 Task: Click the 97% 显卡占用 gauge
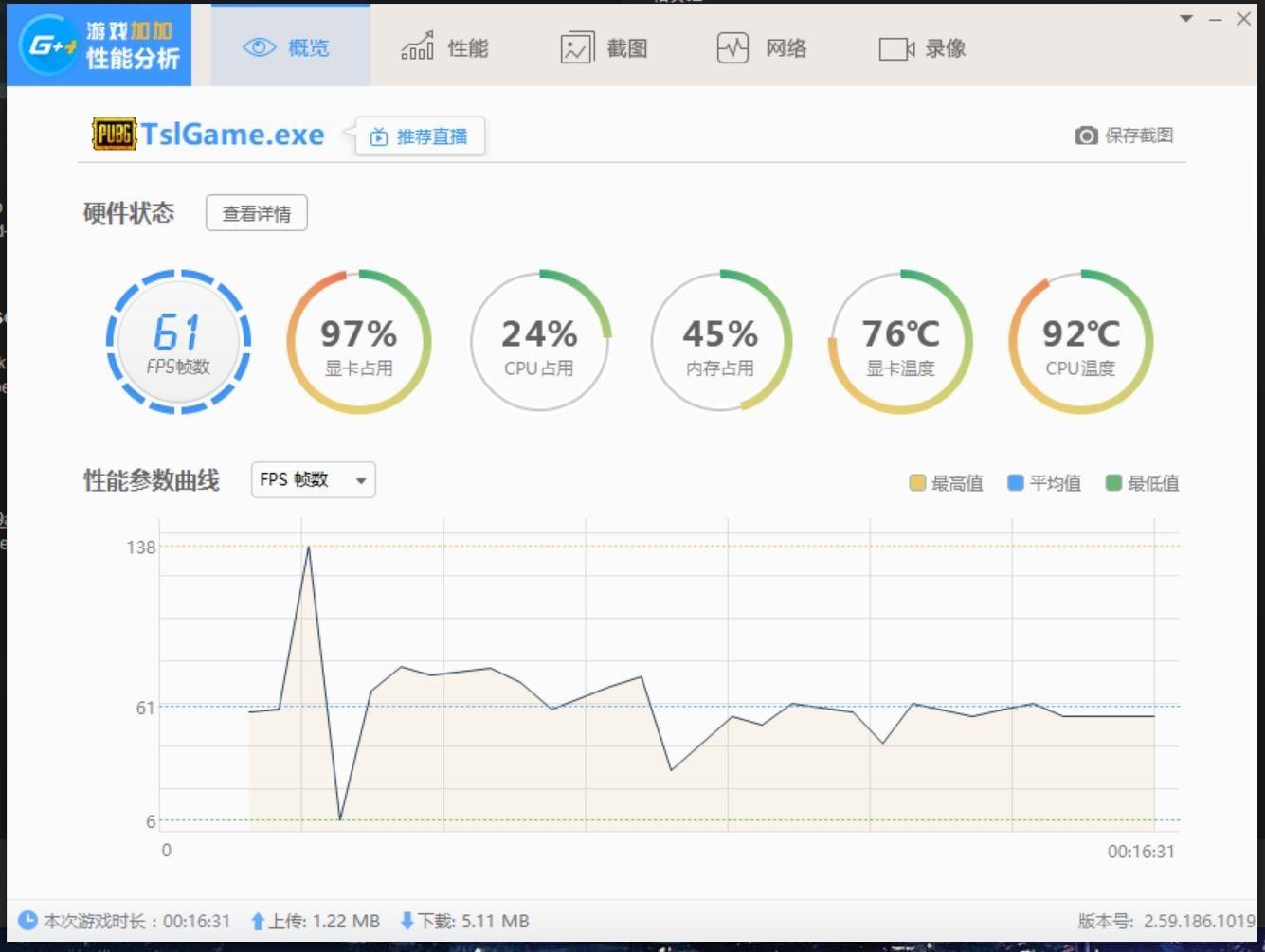point(359,342)
